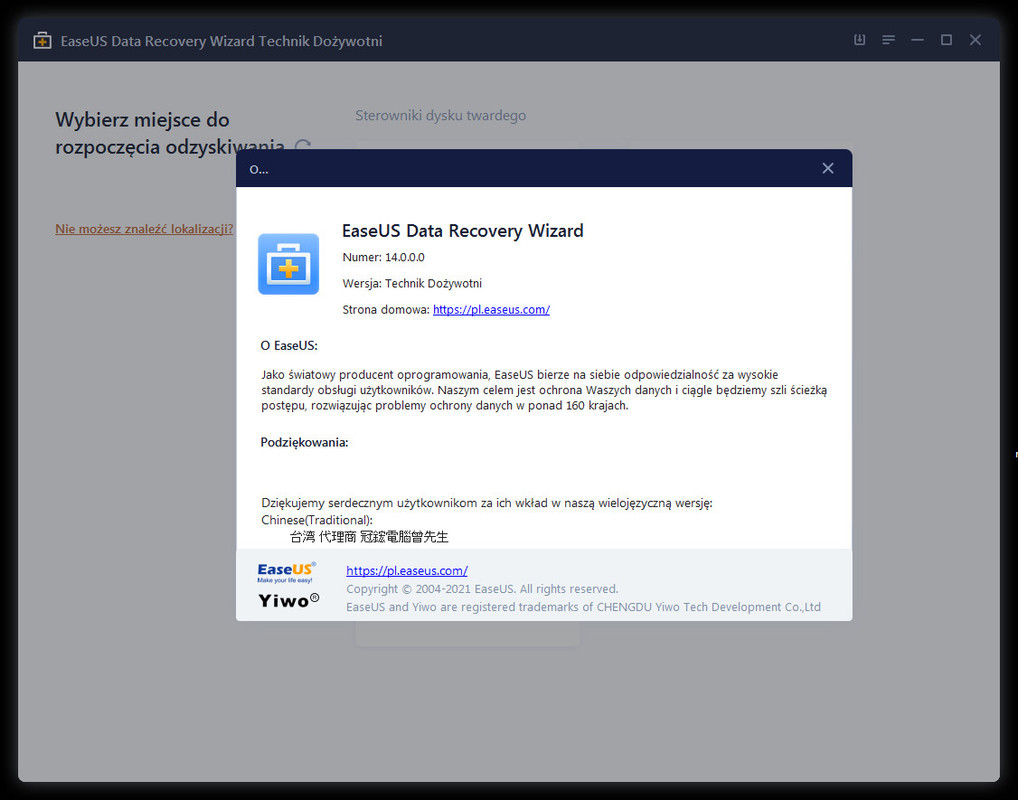Close the About dialog with X
The height and width of the screenshot is (800, 1018).
[828, 168]
